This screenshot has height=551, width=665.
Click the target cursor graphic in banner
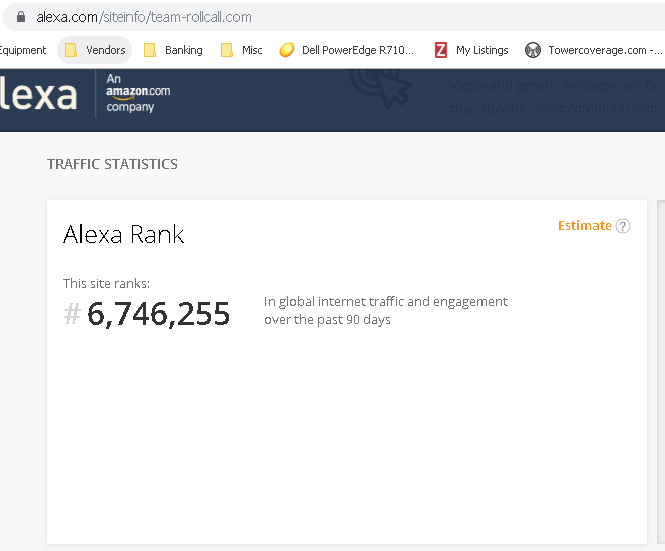tap(380, 89)
